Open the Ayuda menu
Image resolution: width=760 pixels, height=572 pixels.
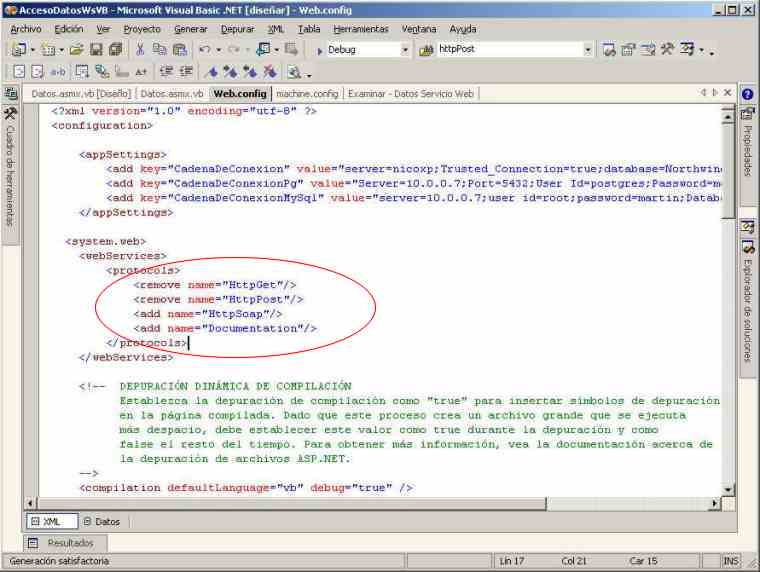462,29
